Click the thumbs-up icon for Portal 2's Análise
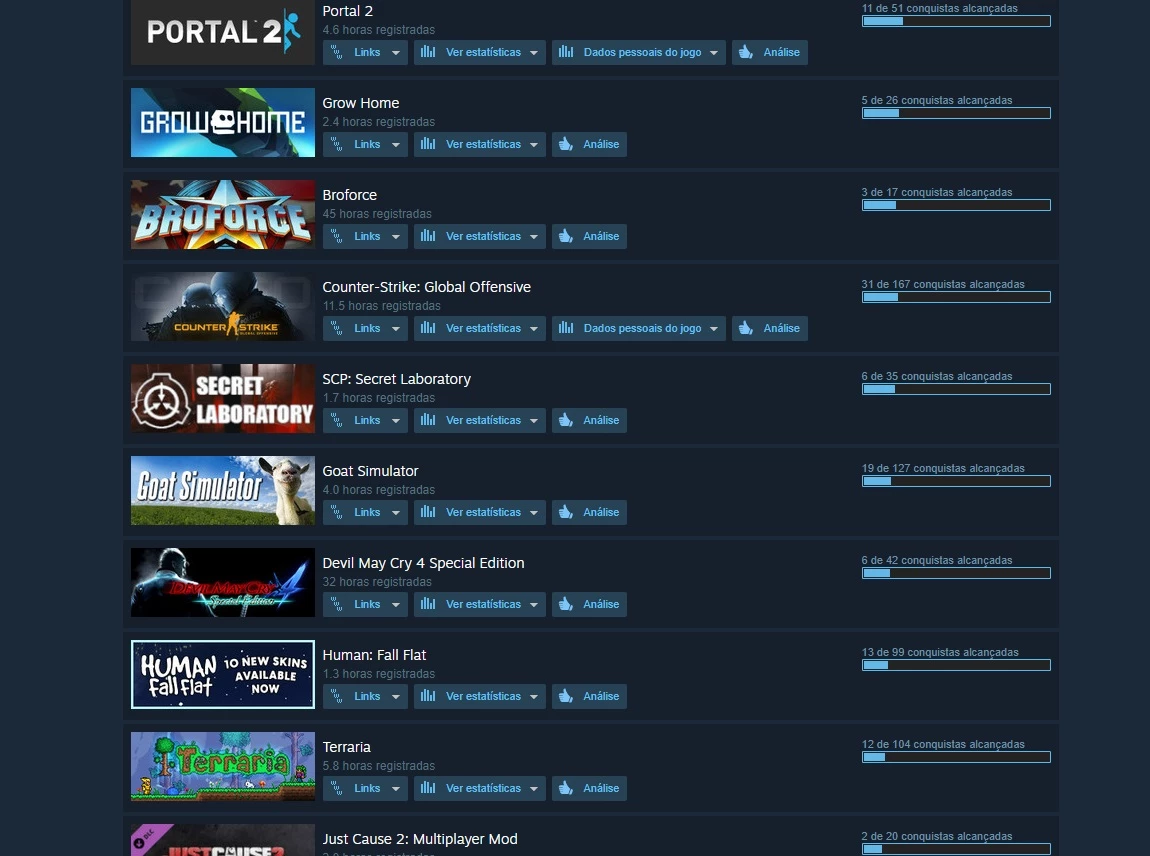This screenshot has width=1150, height=856. pos(746,52)
